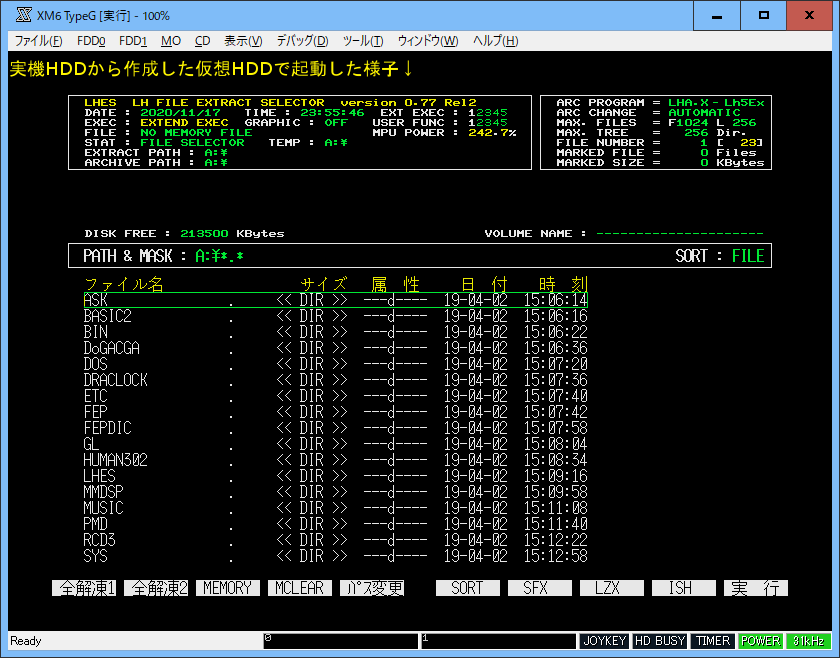Close the XM6 TypeG window
This screenshot has height=658, width=840.
click(809, 16)
